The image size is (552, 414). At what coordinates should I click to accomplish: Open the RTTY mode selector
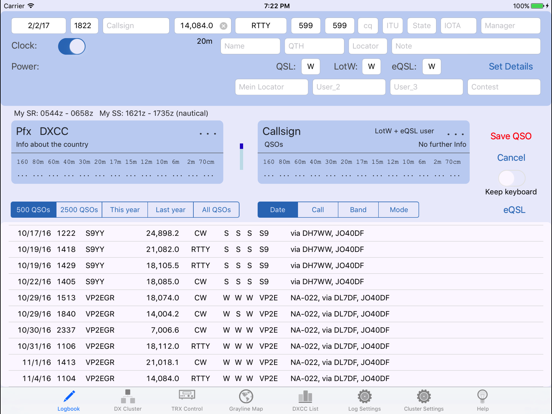click(261, 26)
